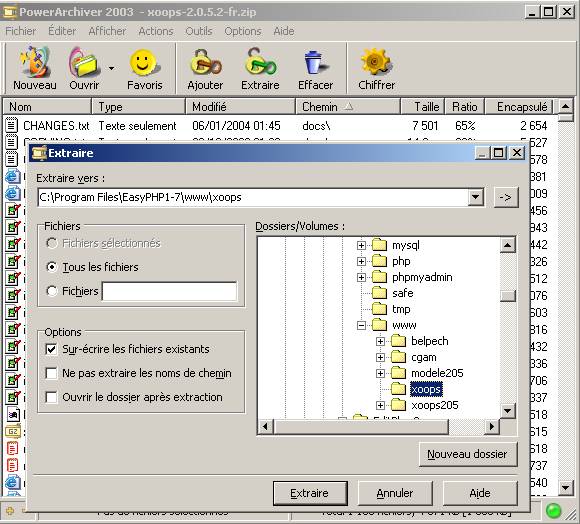Click the Extraire toolbar icon

pyautogui.click(x=260, y=61)
